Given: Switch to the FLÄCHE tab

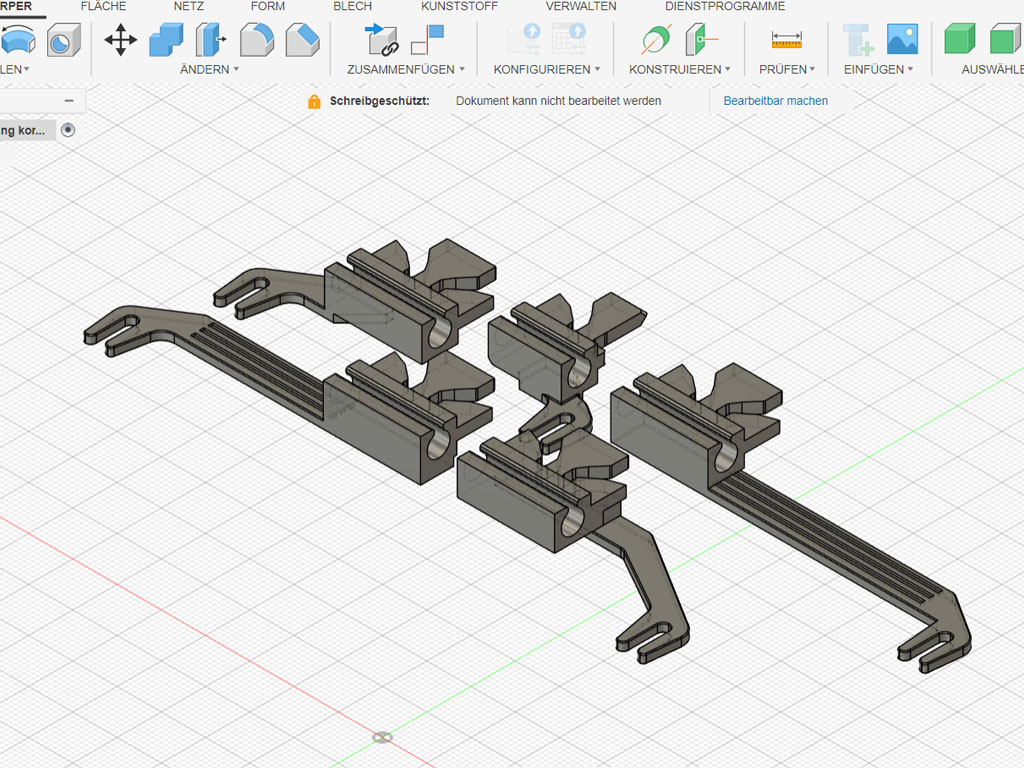Looking at the screenshot, I should click(x=103, y=6).
